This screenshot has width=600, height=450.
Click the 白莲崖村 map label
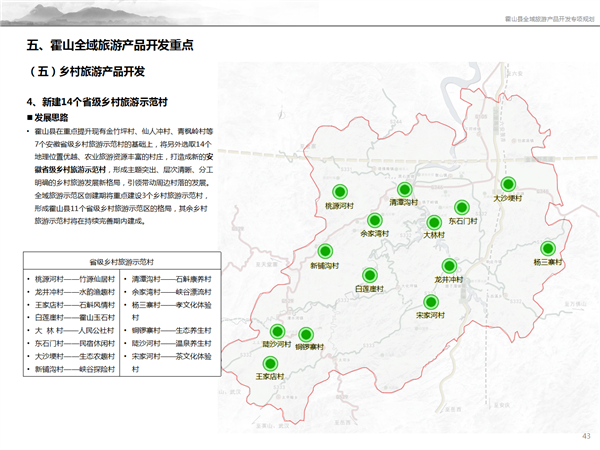369,289
